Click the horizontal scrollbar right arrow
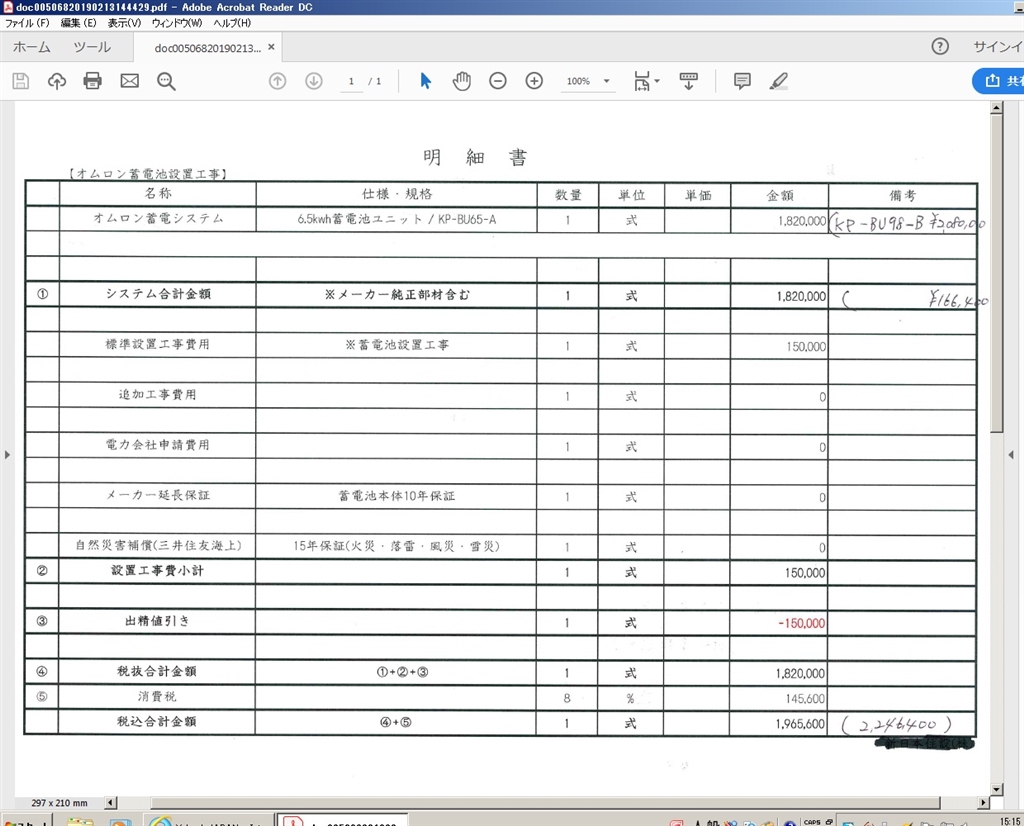 pos(984,802)
